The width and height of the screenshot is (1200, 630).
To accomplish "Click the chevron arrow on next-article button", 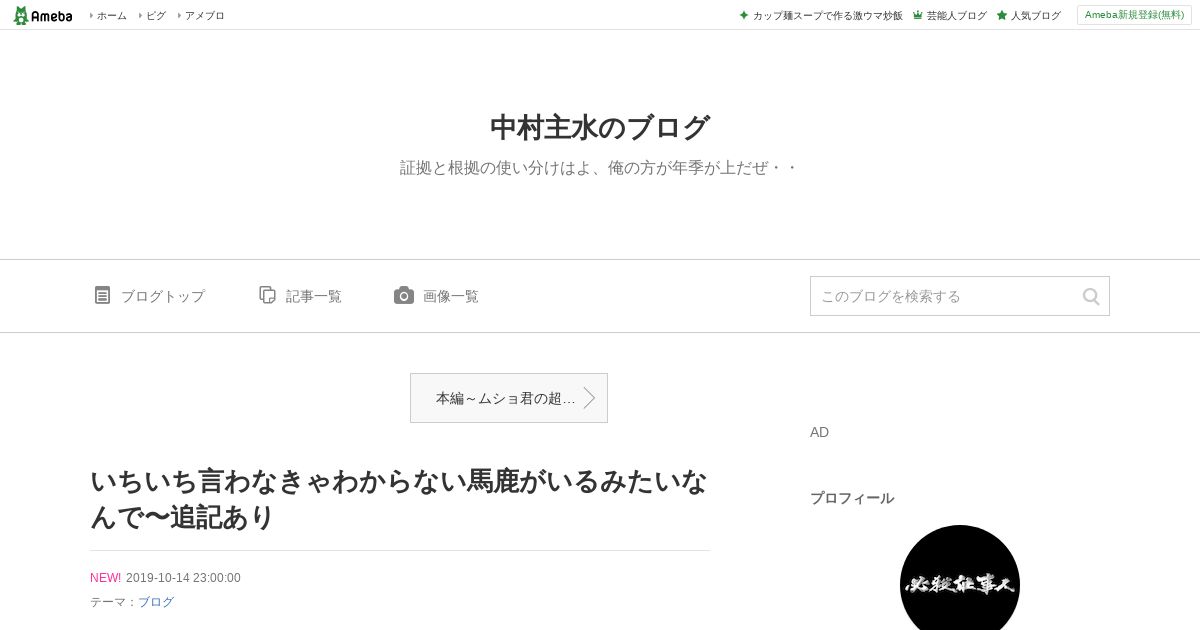I will pos(590,398).
